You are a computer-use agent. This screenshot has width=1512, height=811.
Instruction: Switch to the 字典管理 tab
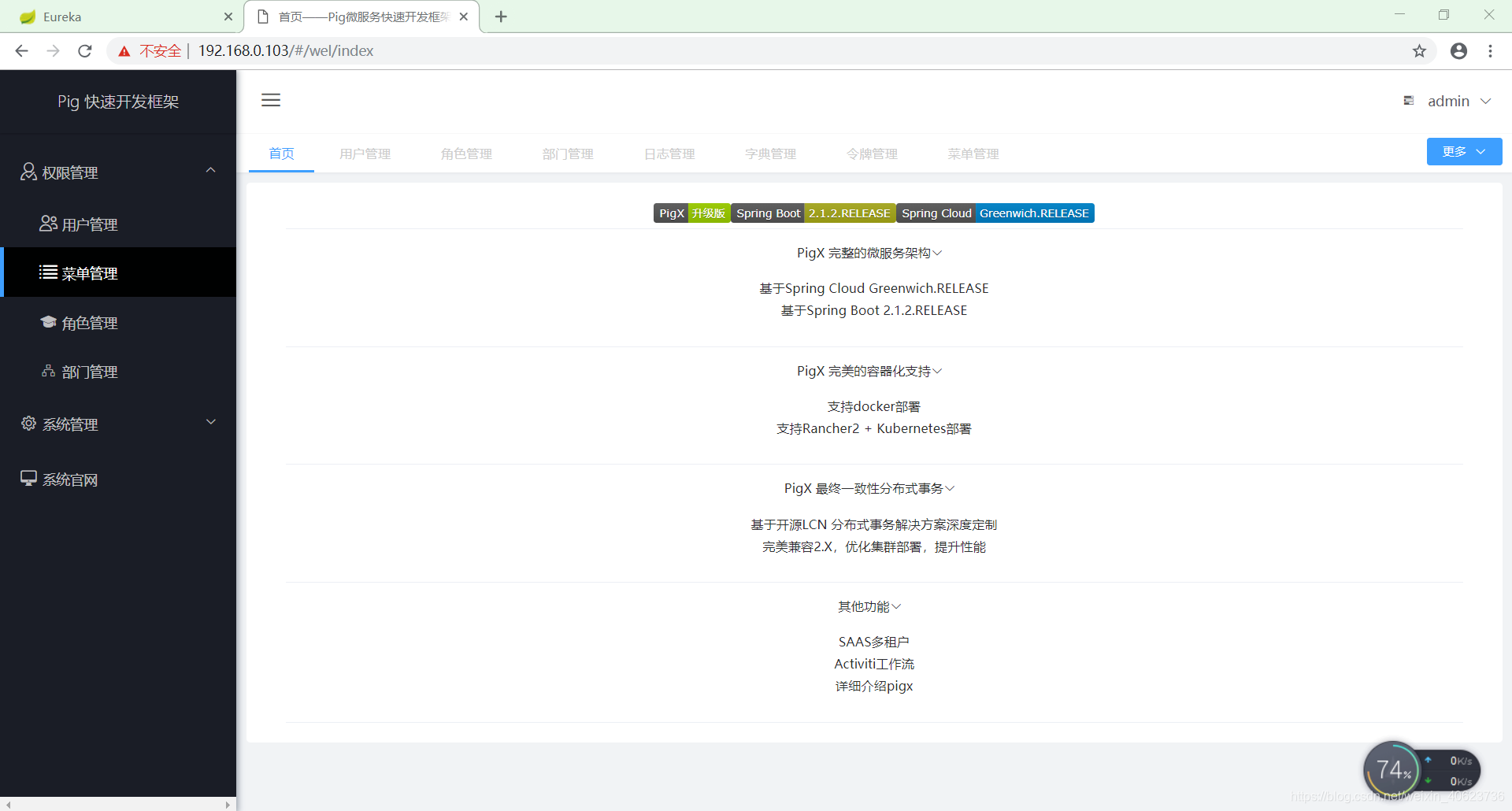click(771, 154)
